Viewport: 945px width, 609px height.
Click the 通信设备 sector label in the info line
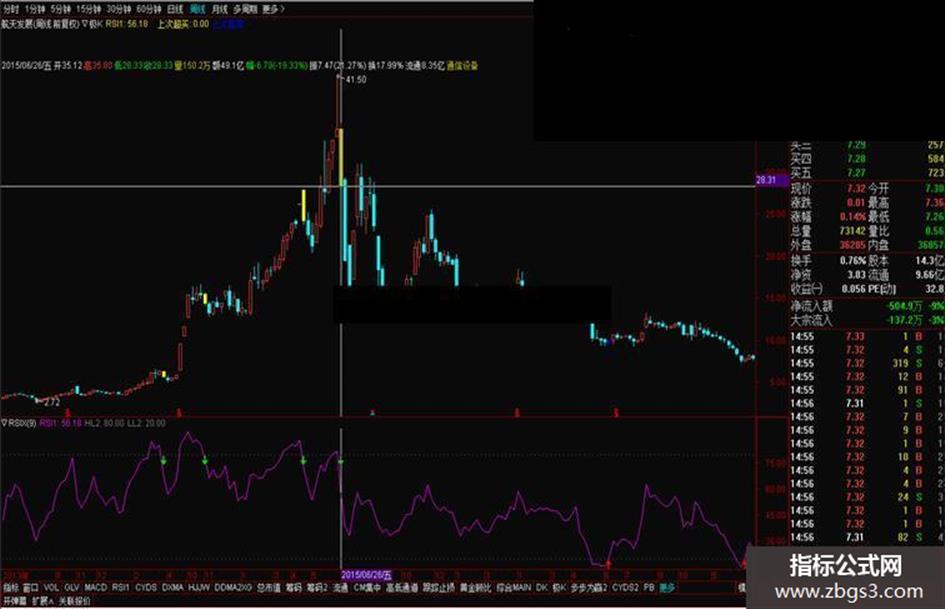[x=462, y=65]
